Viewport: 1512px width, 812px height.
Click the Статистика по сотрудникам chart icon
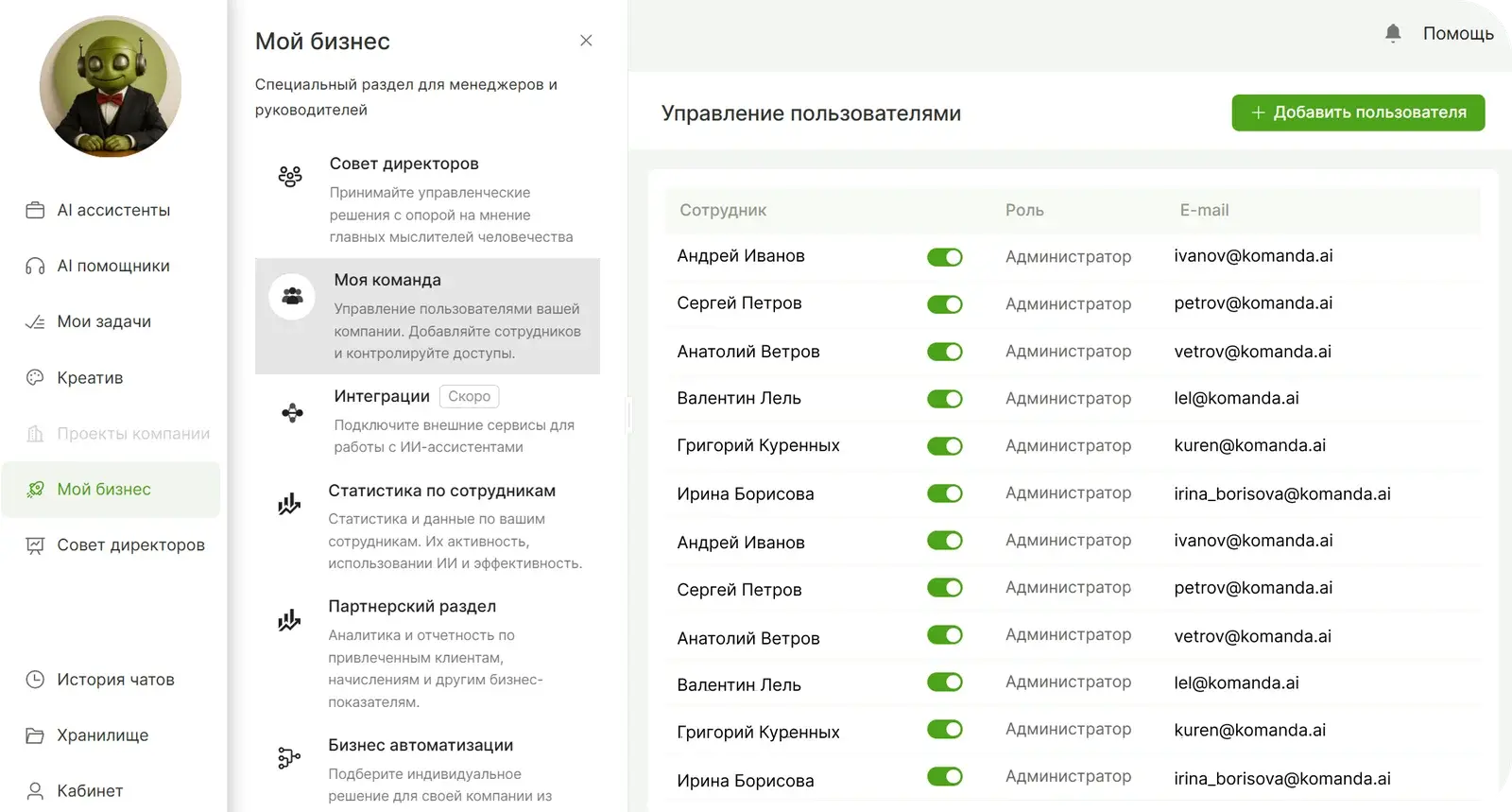coord(289,503)
